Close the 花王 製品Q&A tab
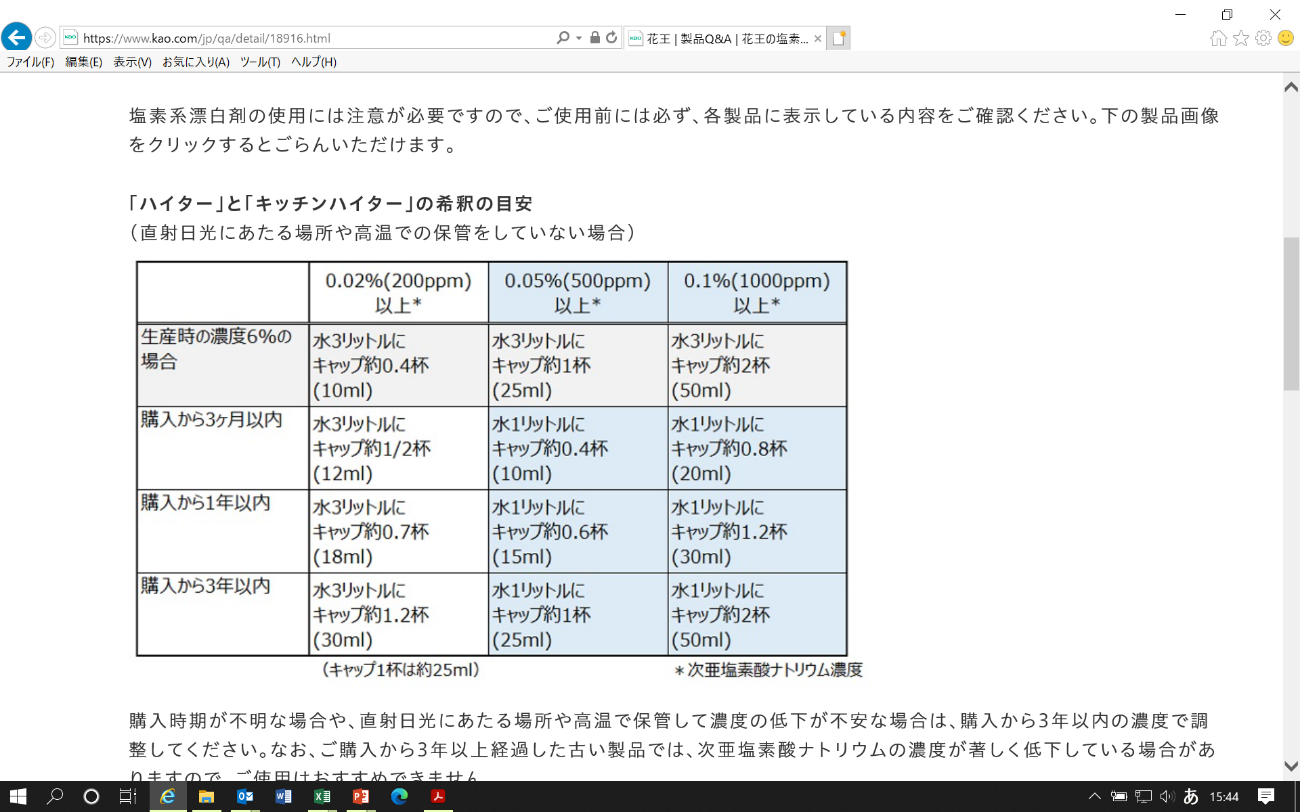 point(817,39)
